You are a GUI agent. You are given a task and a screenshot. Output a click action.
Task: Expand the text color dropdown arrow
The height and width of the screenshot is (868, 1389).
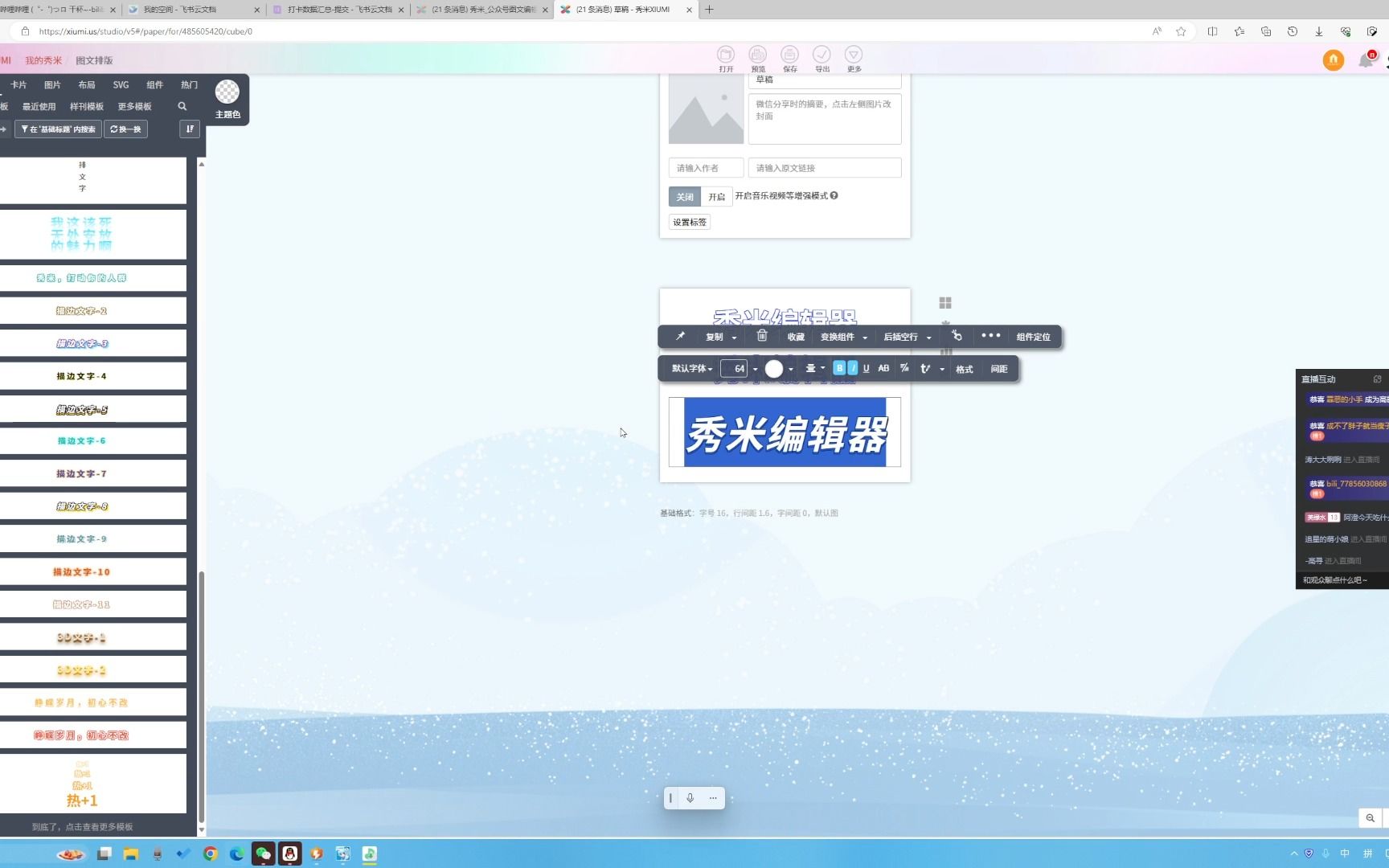pos(791,369)
